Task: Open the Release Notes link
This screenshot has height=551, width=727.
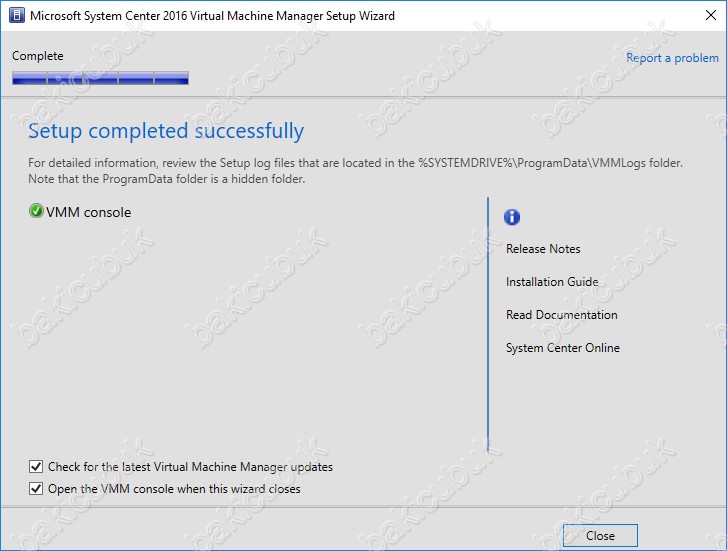Action: click(x=543, y=249)
